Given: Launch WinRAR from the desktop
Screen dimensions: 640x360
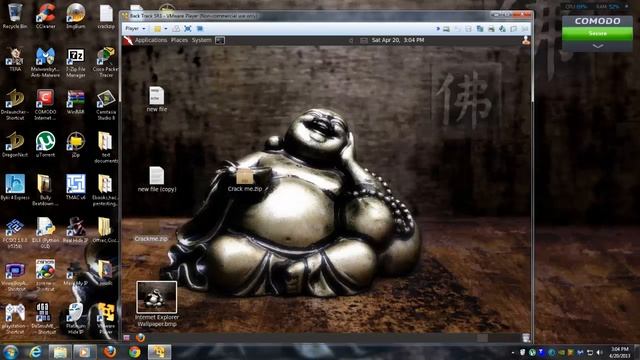Looking at the screenshot, I should [76, 102].
